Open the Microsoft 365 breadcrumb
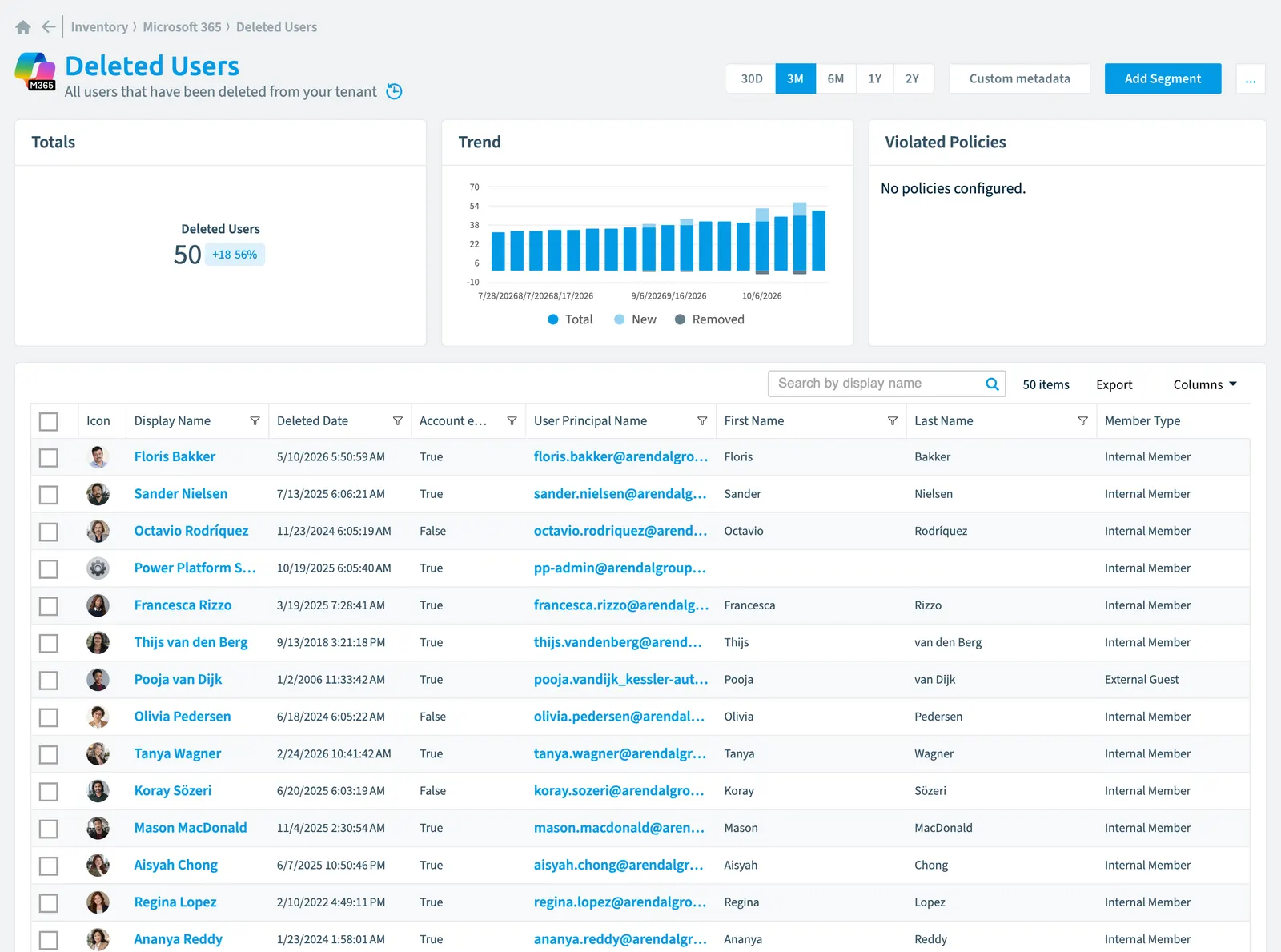 coord(182,27)
